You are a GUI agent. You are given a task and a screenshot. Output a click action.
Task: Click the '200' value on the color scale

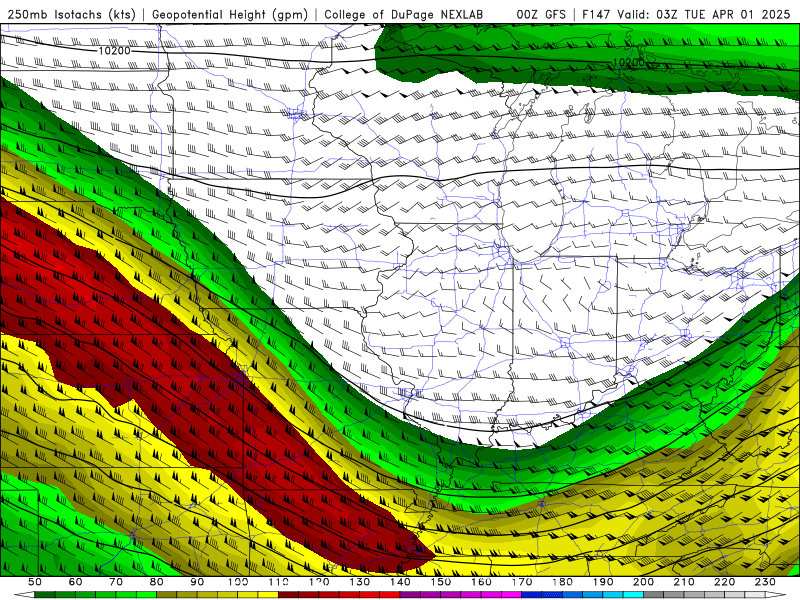point(643,582)
